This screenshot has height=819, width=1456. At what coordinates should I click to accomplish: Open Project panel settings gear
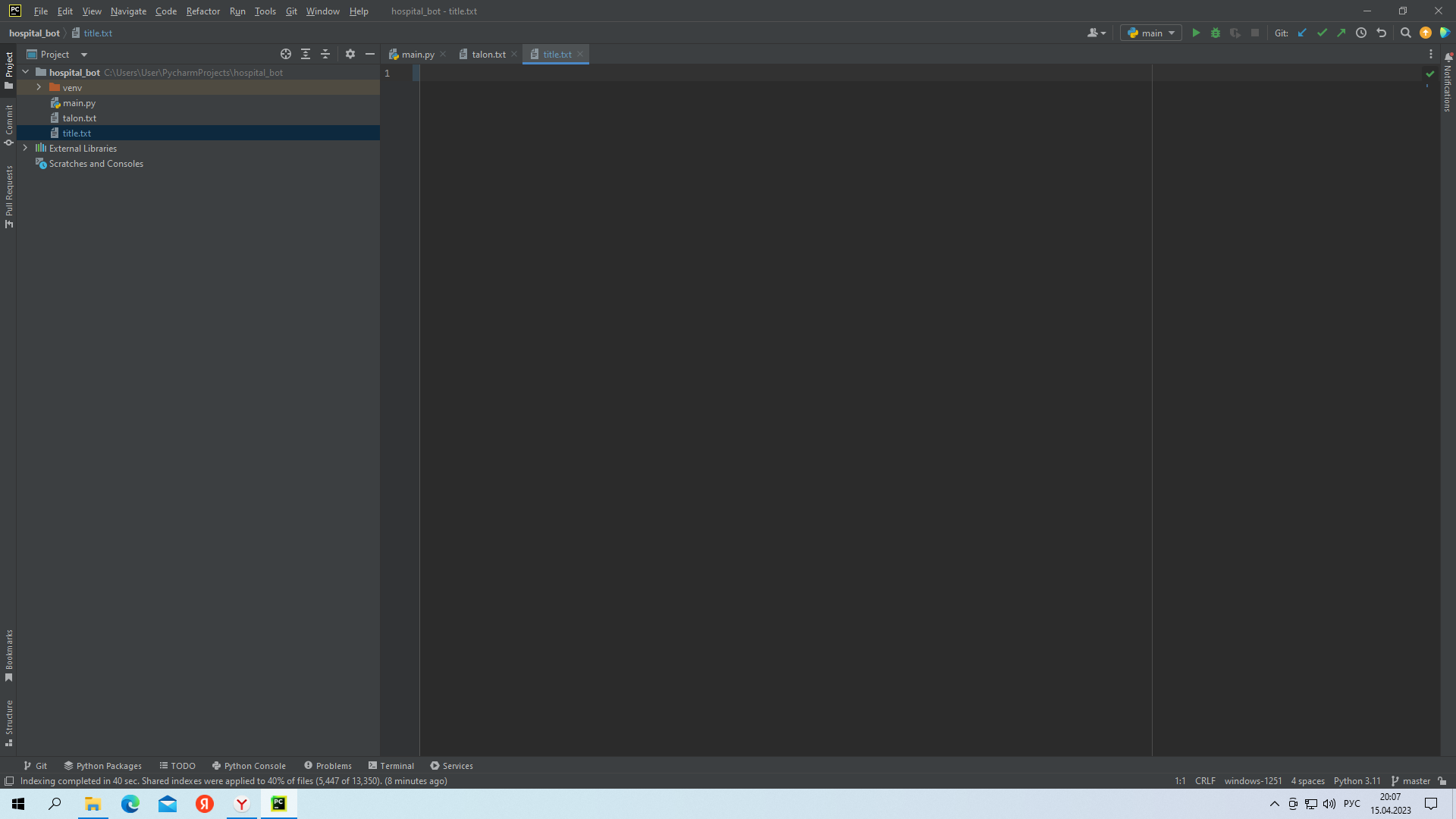pyautogui.click(x=350, y=54)
